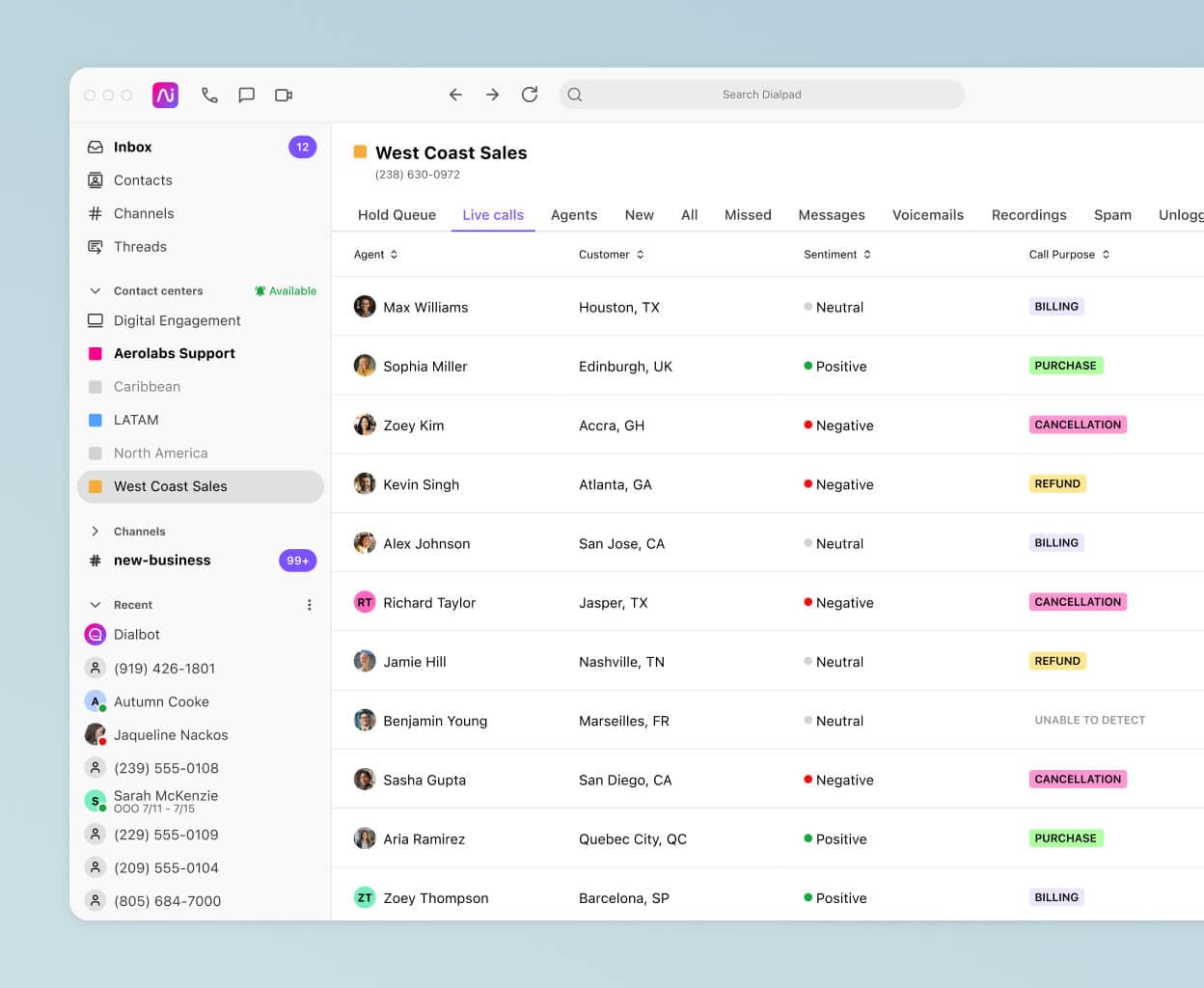Open the messages icon in the top toolbar
Image resolution: width=1204 pixels, height=988 pixels.
tap(246, 95)
